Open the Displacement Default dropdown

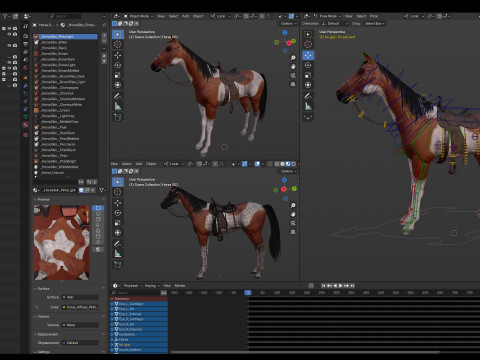coord(80,343)
